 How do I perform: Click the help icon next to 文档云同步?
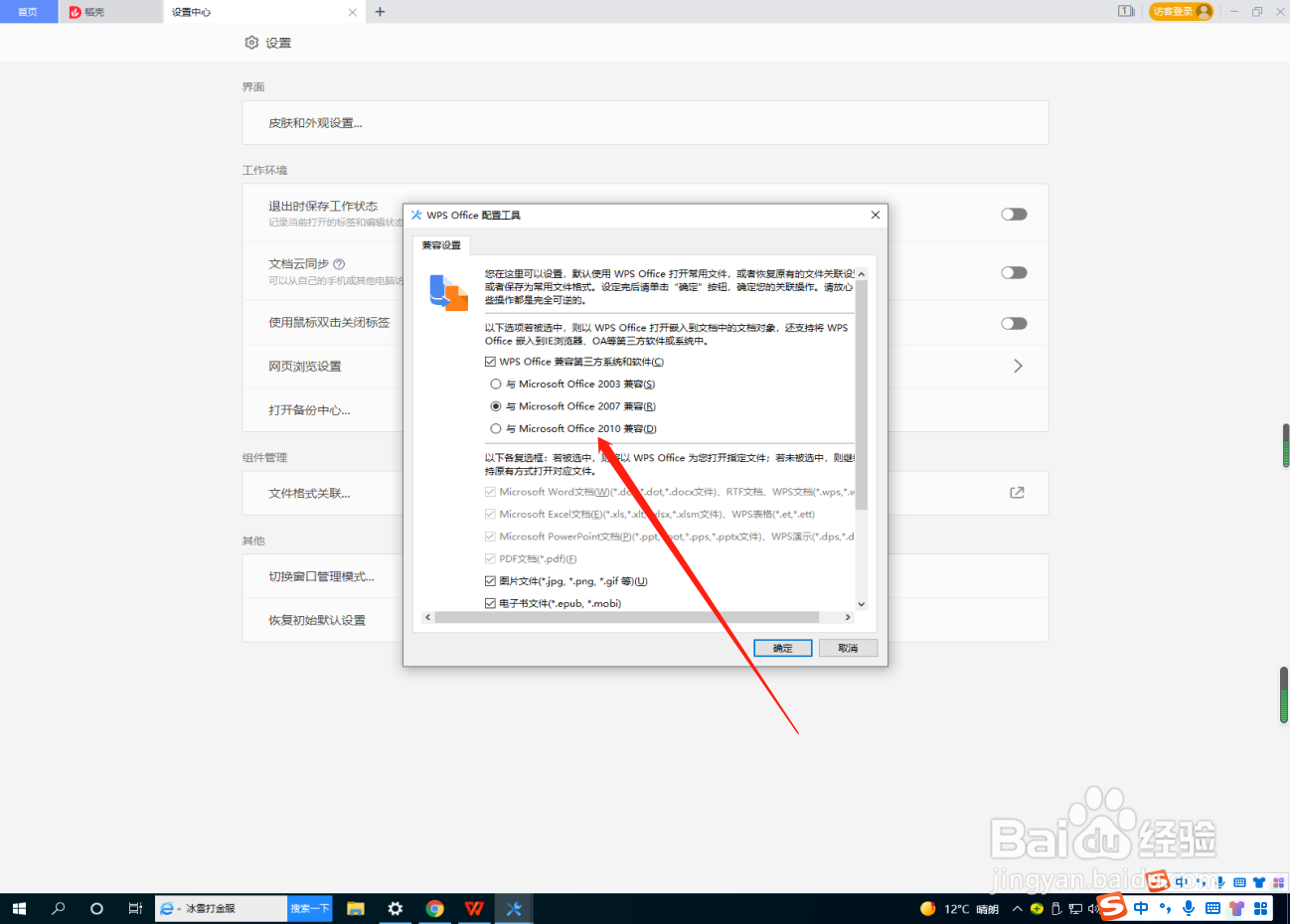point(339,264)
